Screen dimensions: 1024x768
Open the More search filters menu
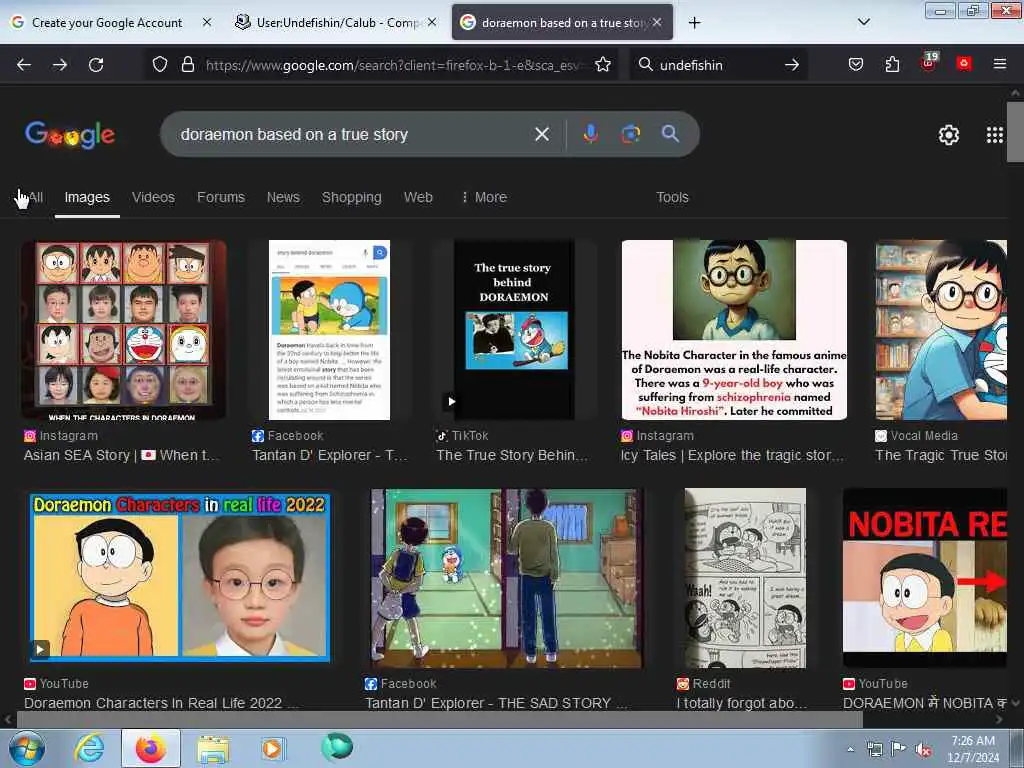coord(484,197)
